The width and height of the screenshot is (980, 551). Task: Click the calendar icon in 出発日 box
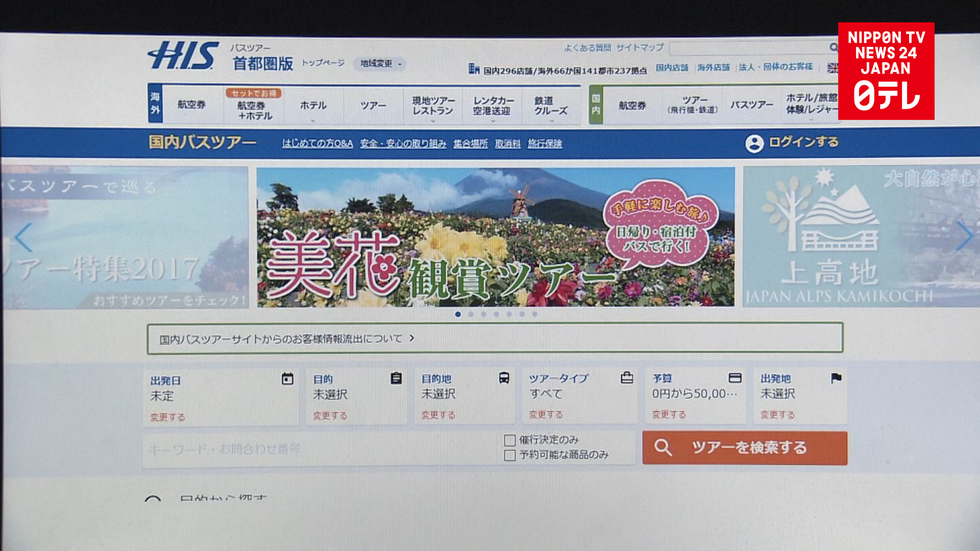288,379
